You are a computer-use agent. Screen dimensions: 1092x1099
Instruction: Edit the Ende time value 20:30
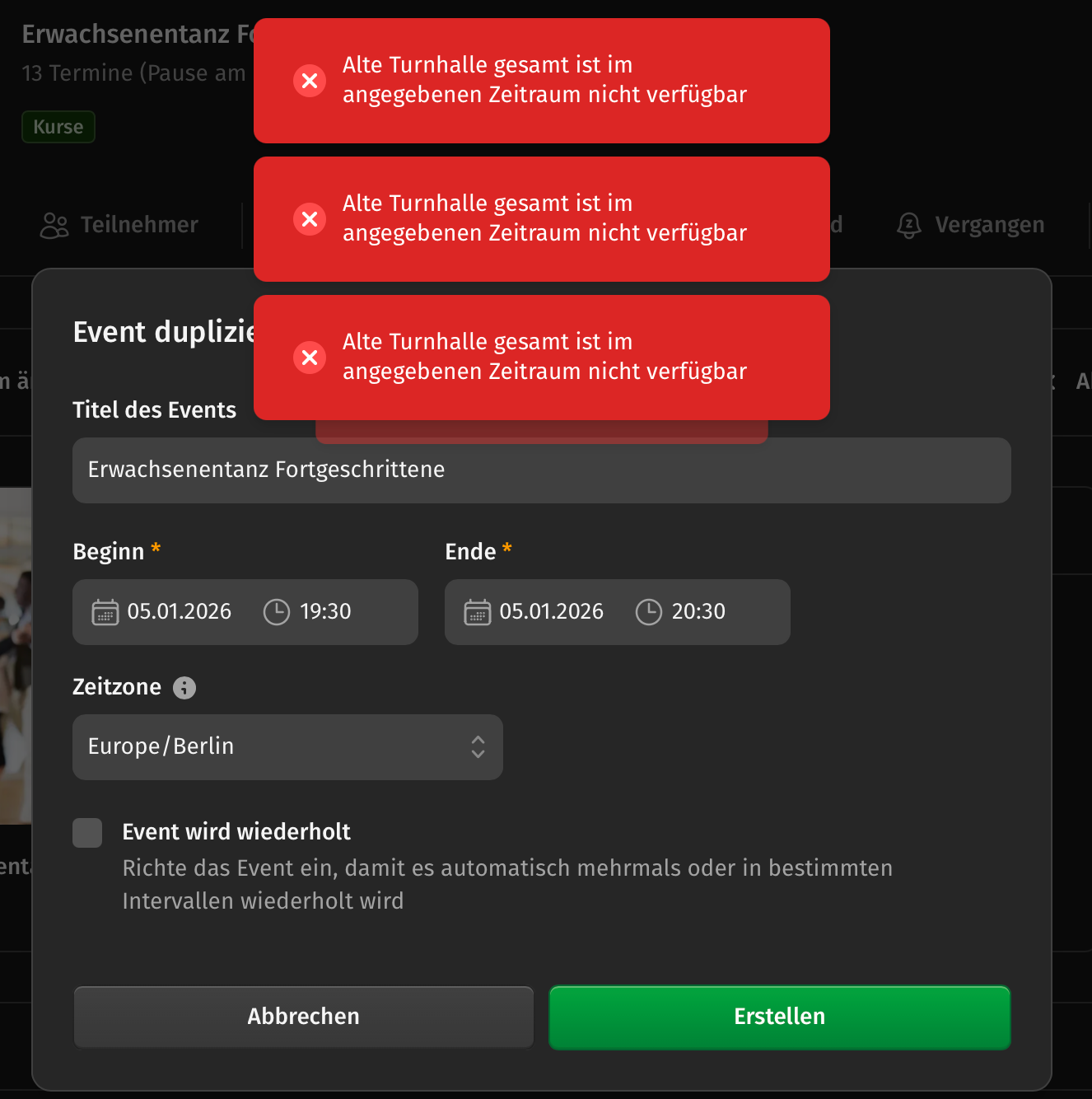pos(698,612)
